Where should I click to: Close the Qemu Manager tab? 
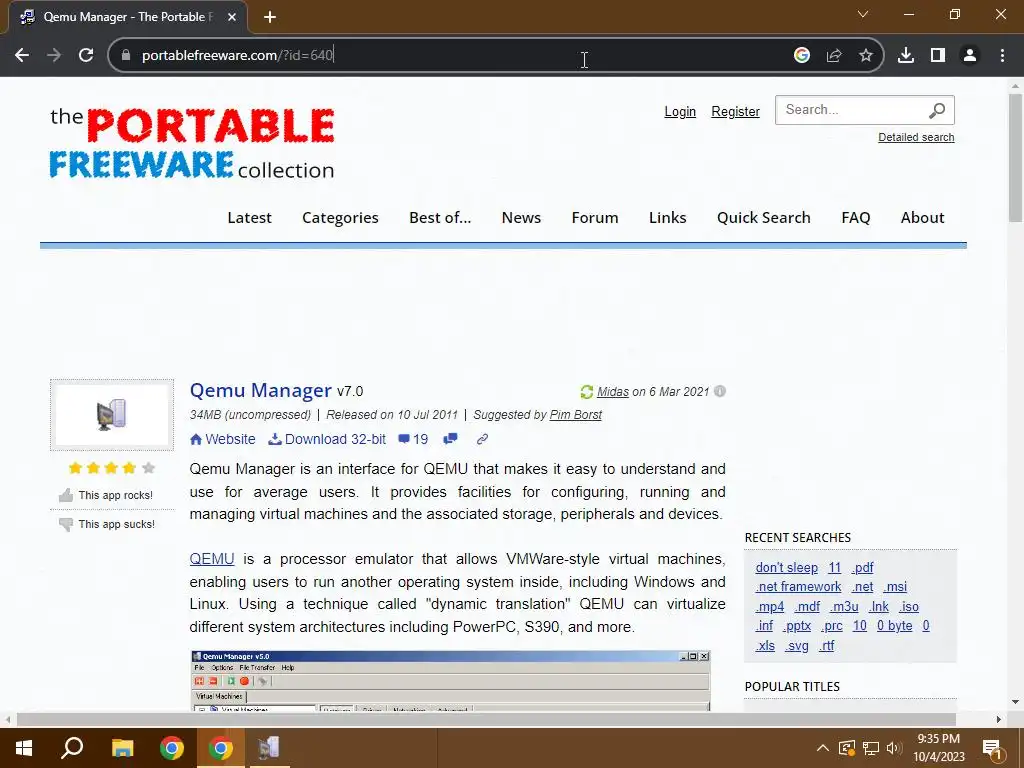pyautogui.click(x=232, y=17)
